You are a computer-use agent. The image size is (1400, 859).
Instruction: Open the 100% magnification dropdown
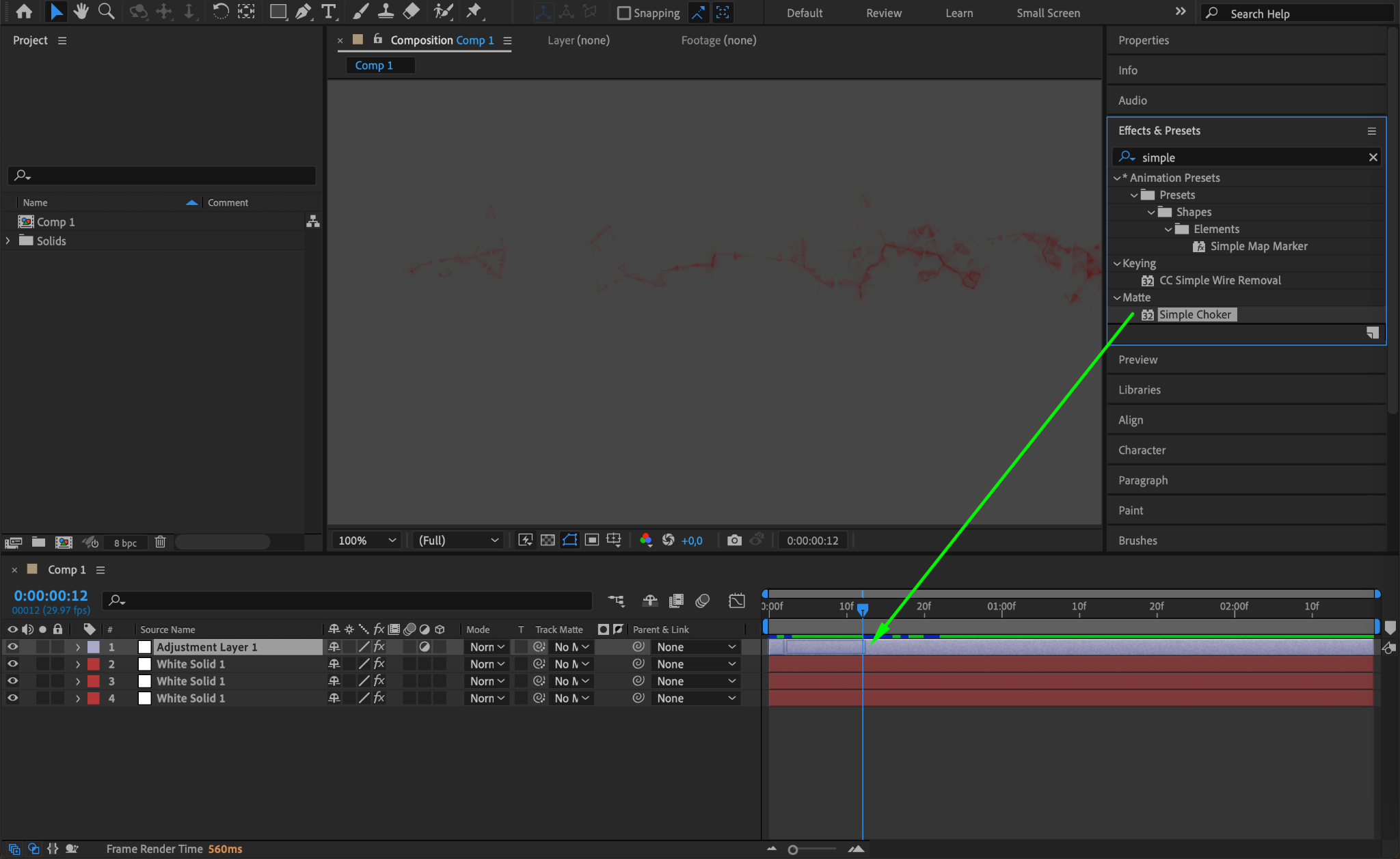click(367, 540)
